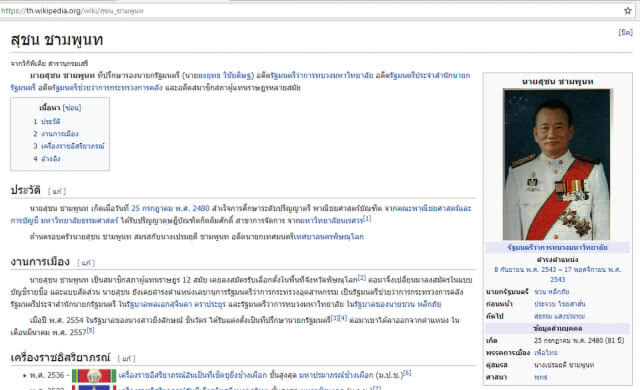Open the 25 กรกฎาคม date link in ประวัติ
Image resolution: width=640 pixels, height=390 pixels.
pyautogui.click(x=152, y=208)
